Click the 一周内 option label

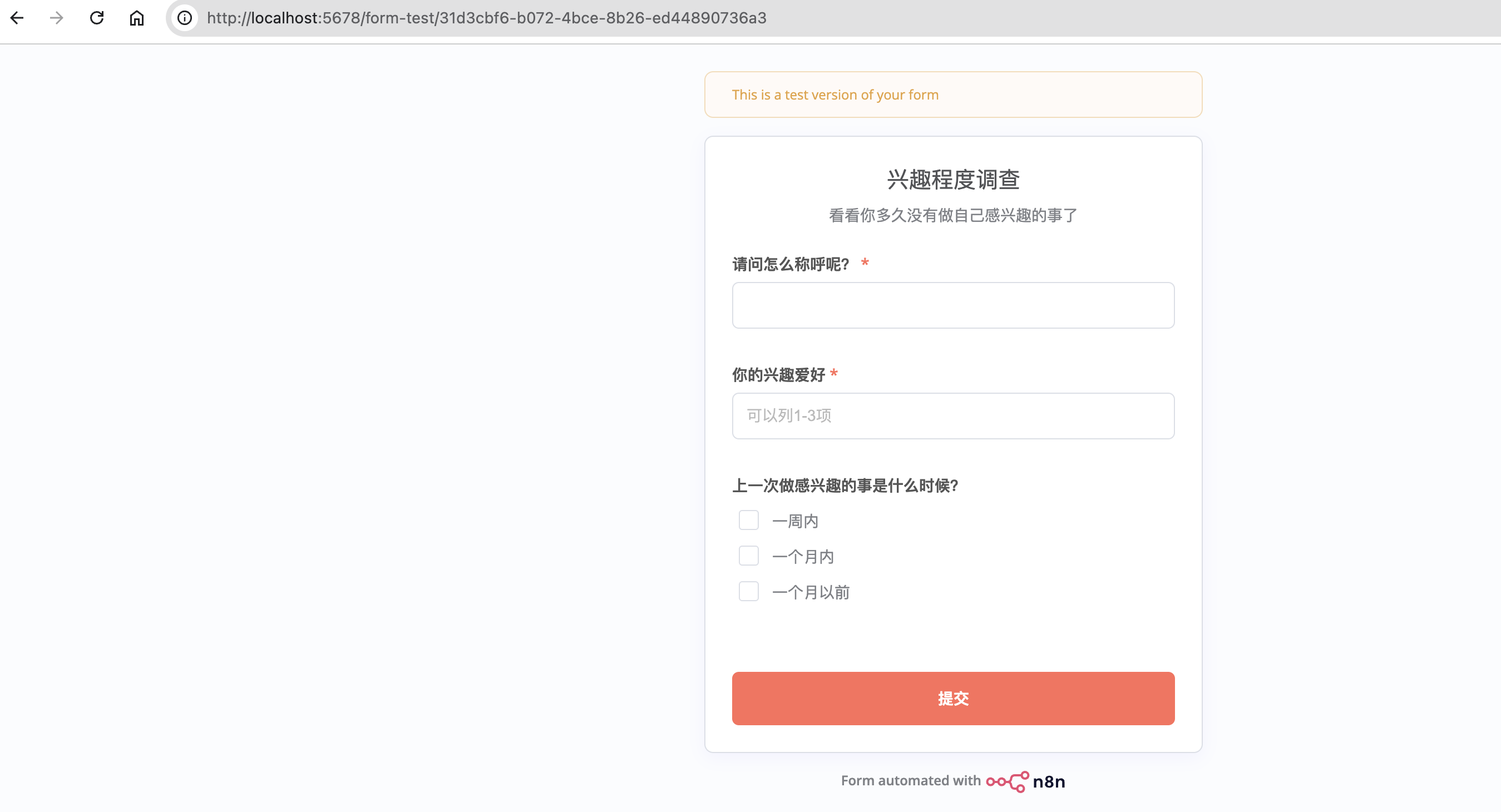(795, 521)
